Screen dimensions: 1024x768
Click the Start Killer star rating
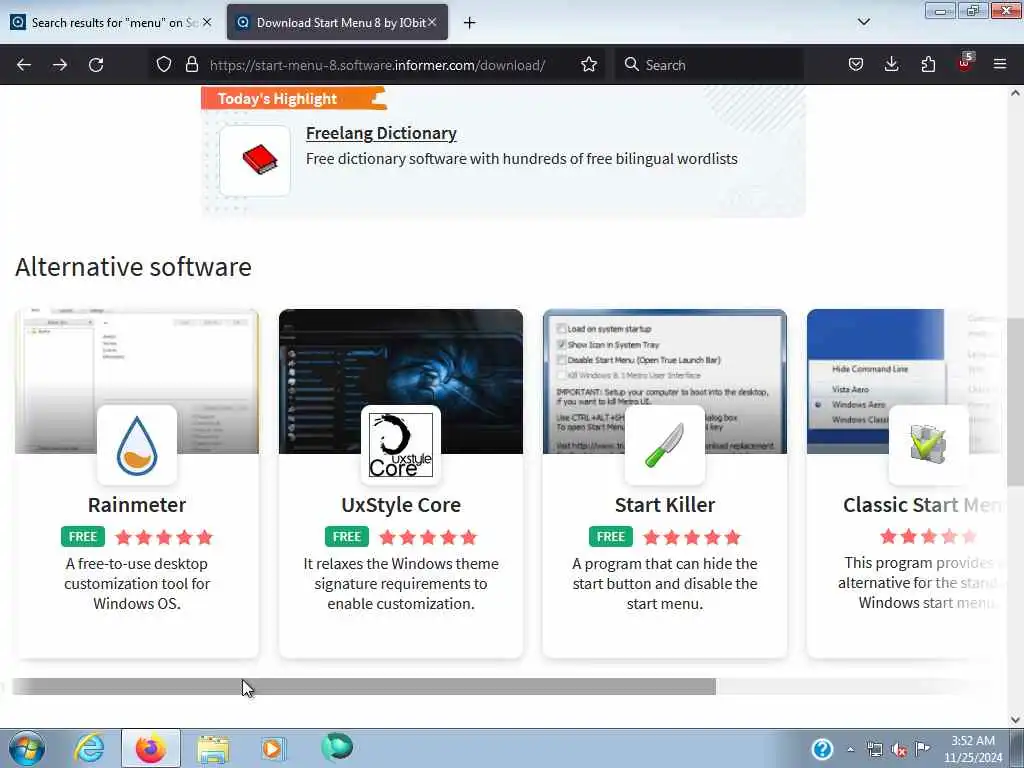[x=692, y=537]
